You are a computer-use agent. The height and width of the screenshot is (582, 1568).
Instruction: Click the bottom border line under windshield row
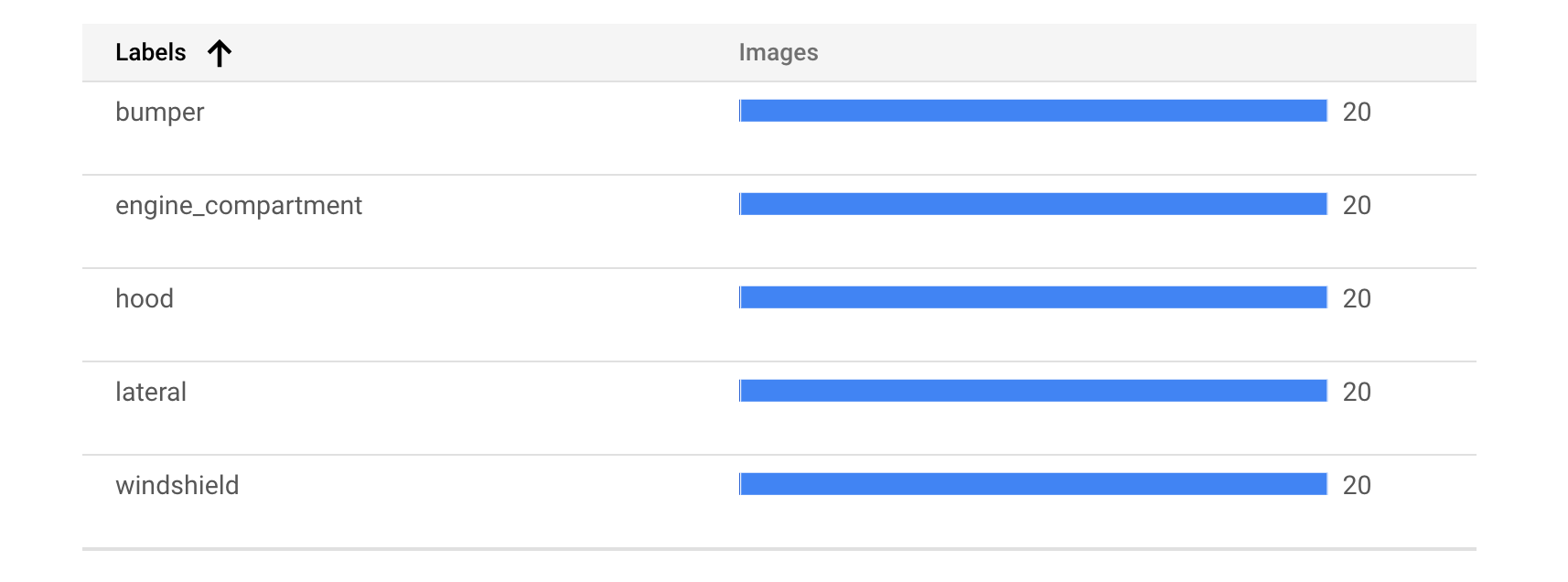tap(779, 549)
